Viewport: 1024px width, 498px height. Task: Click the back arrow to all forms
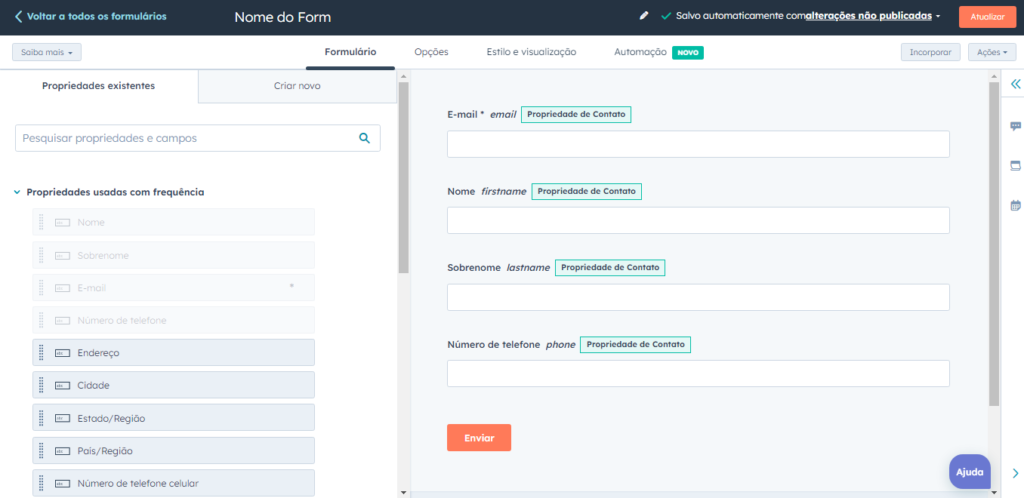pos(18,16)
